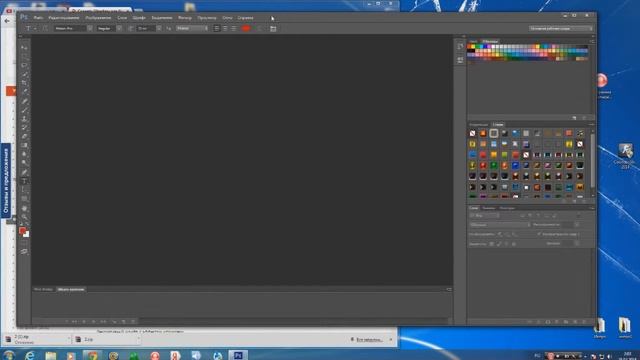Align text left in options bar

pos(217,29)
